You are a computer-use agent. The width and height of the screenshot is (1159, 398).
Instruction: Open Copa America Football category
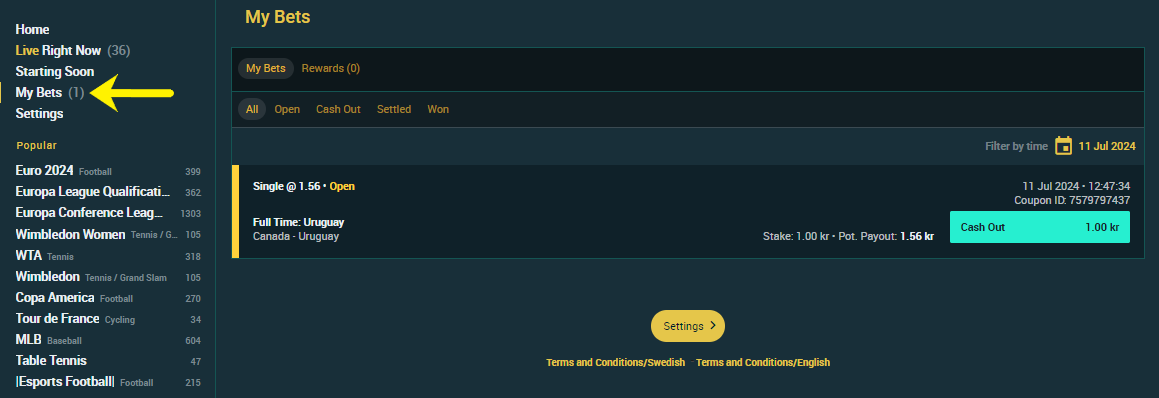108,298
